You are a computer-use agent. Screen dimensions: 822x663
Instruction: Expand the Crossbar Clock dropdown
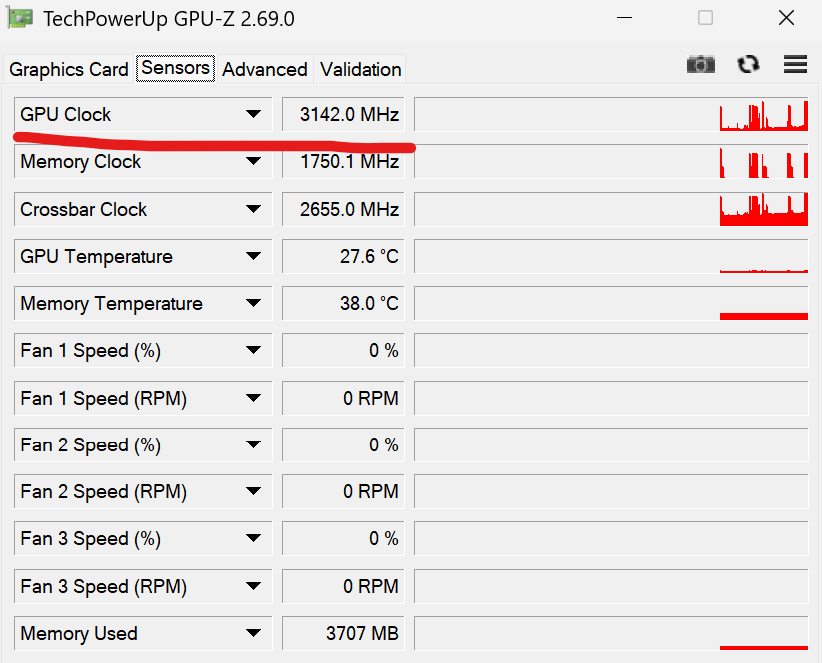pyautogui.click(x=253, y=209)
